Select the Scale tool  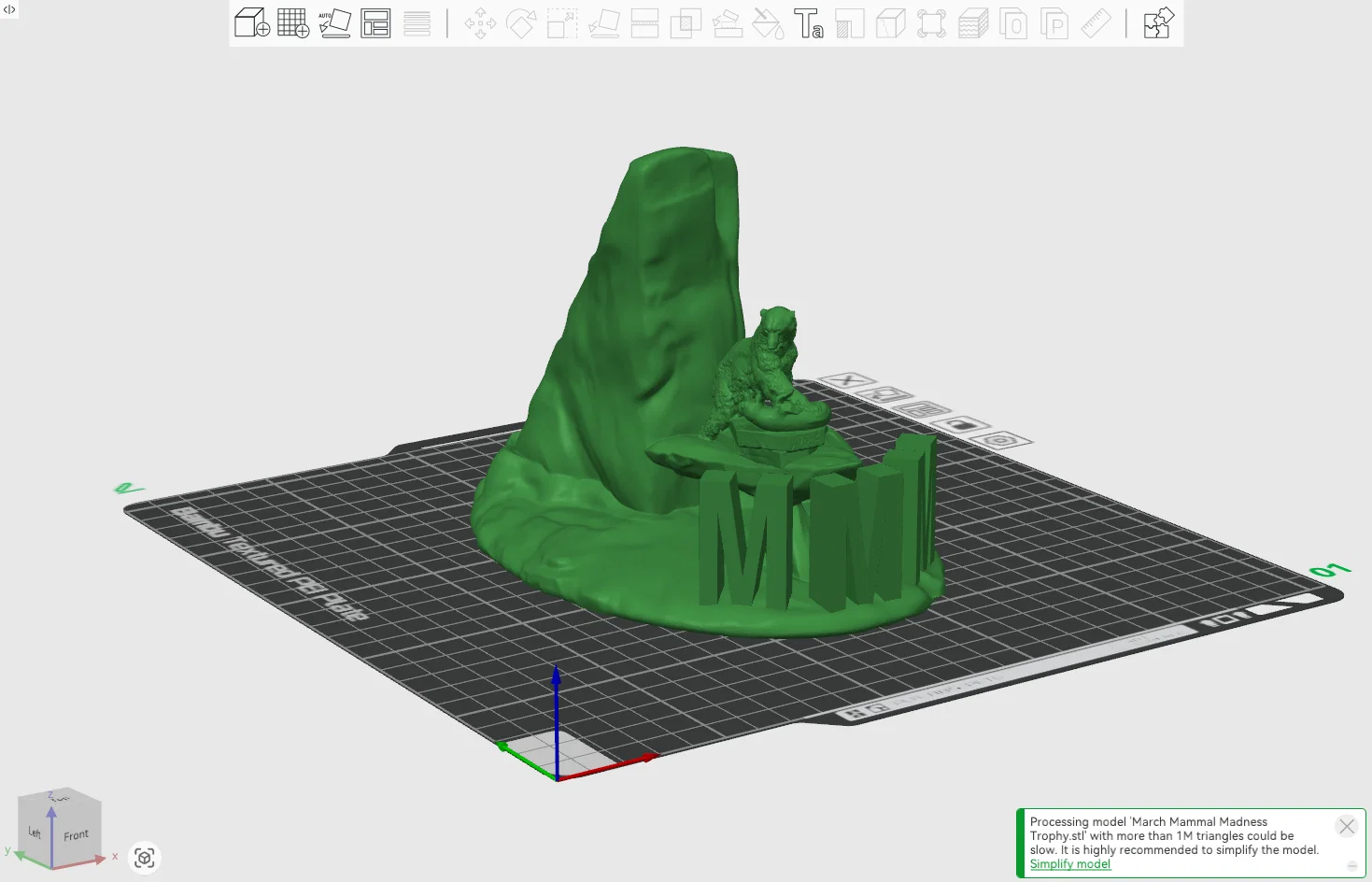[562, 23]
